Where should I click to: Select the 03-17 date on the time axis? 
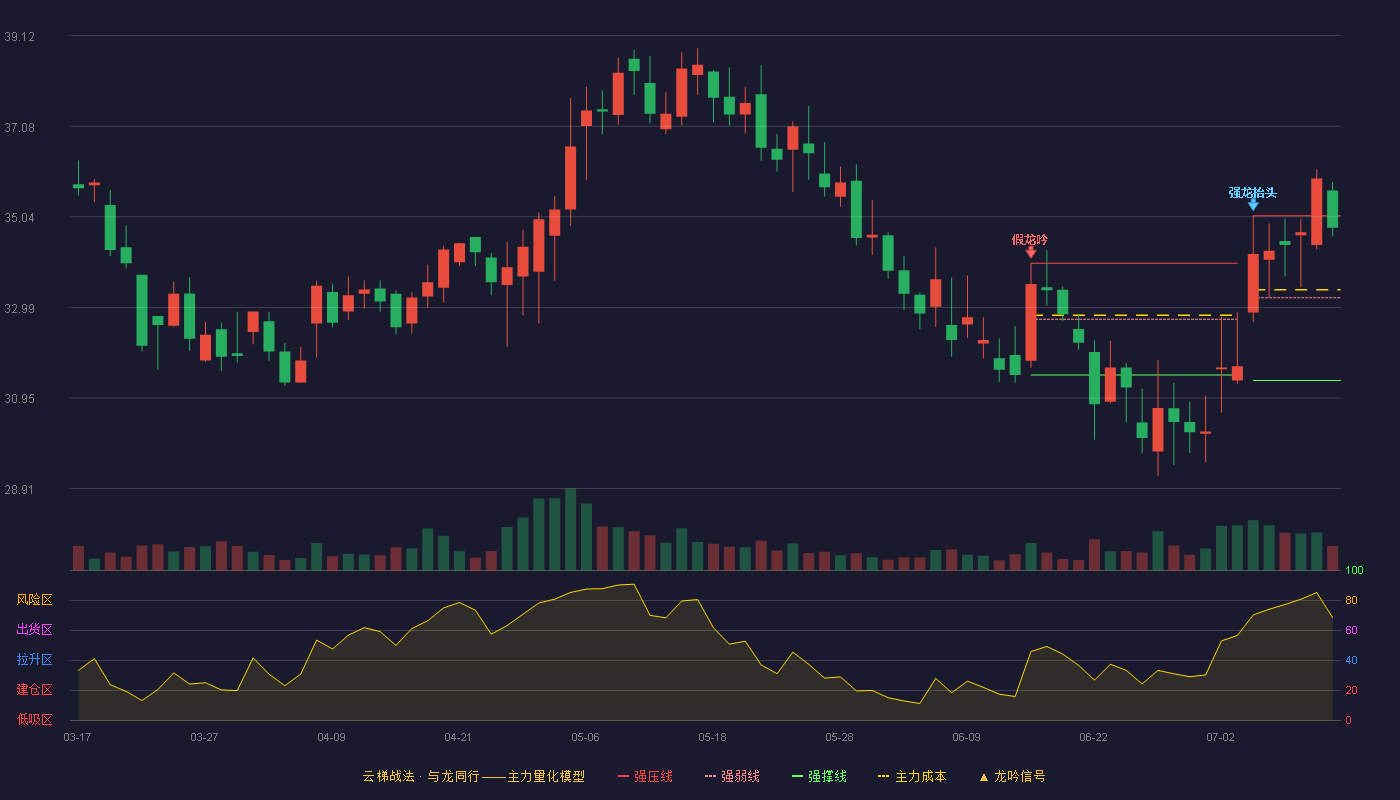[x=77, y=737]
